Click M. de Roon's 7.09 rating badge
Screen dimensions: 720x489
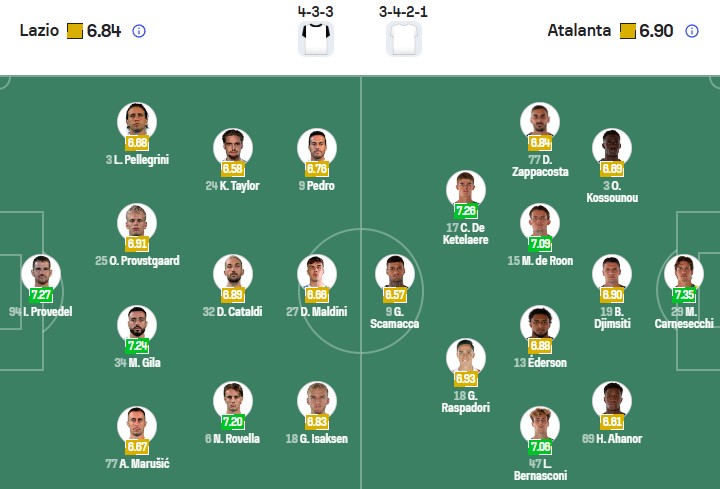pyautogui.click(x=540, y=243)
